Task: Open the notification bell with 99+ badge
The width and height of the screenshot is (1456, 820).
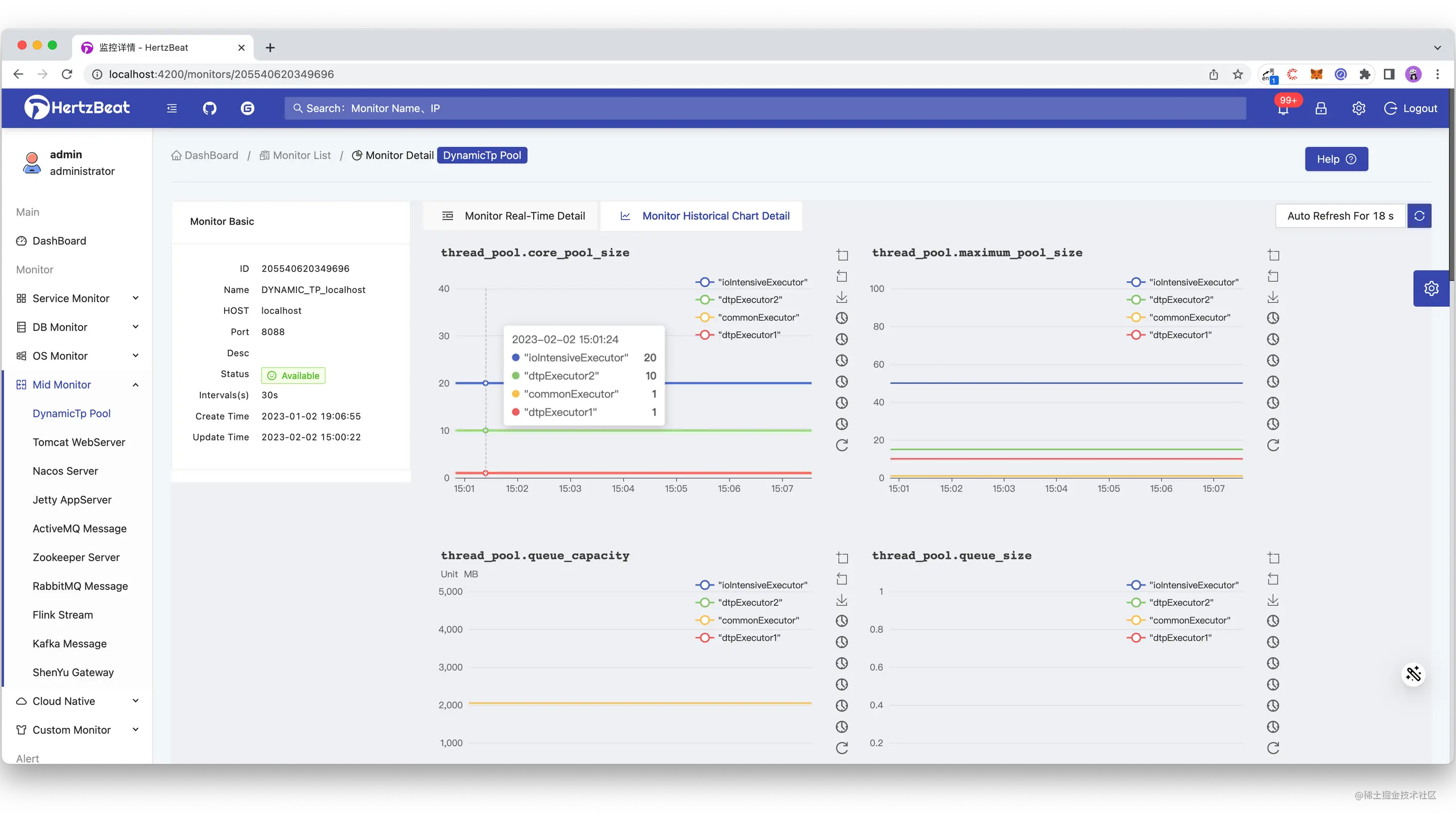Action: point(1283,108)
